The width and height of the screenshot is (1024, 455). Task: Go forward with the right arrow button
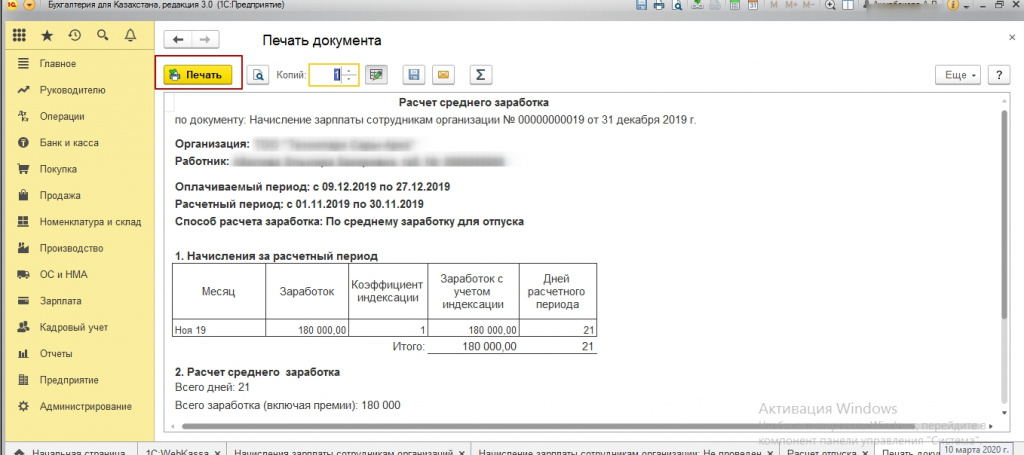pyautogui.click(x=204, y=40)
